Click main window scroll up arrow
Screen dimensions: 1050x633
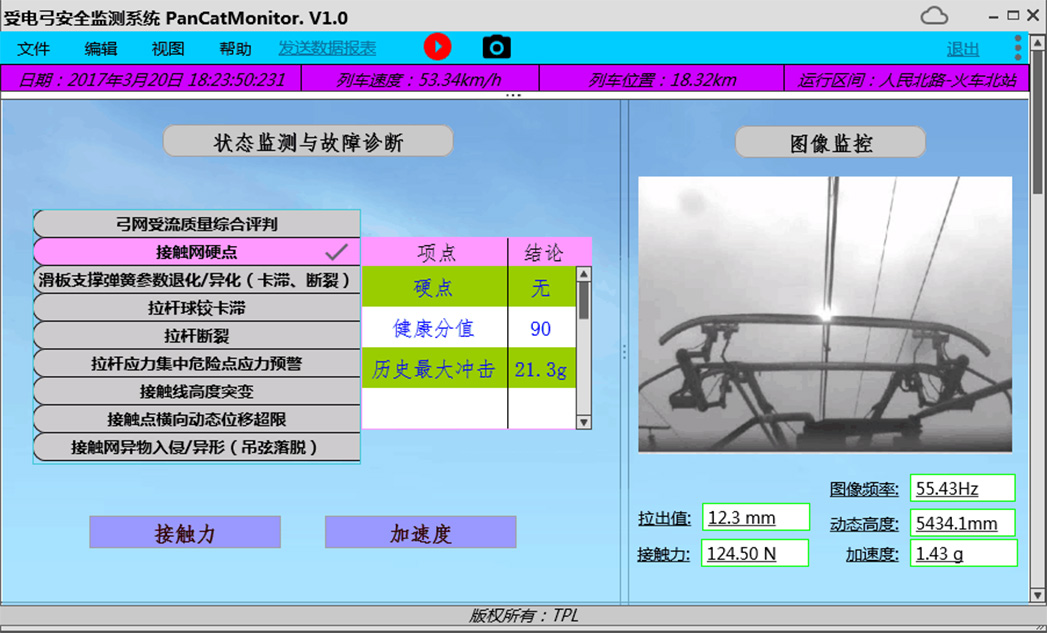1038,42
